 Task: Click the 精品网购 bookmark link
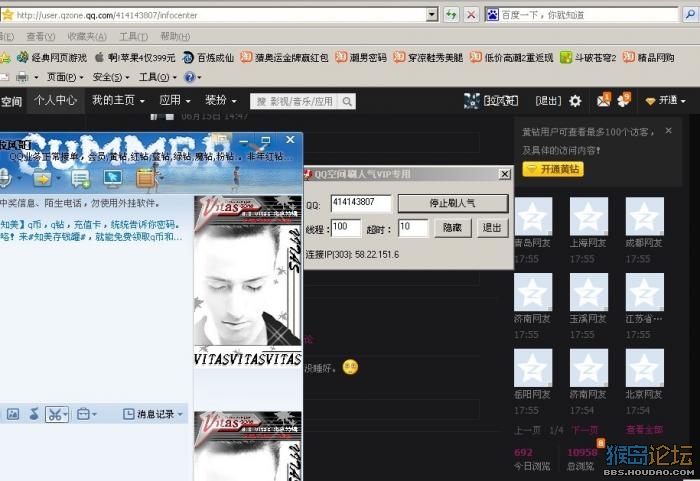[x=649, y=58]
